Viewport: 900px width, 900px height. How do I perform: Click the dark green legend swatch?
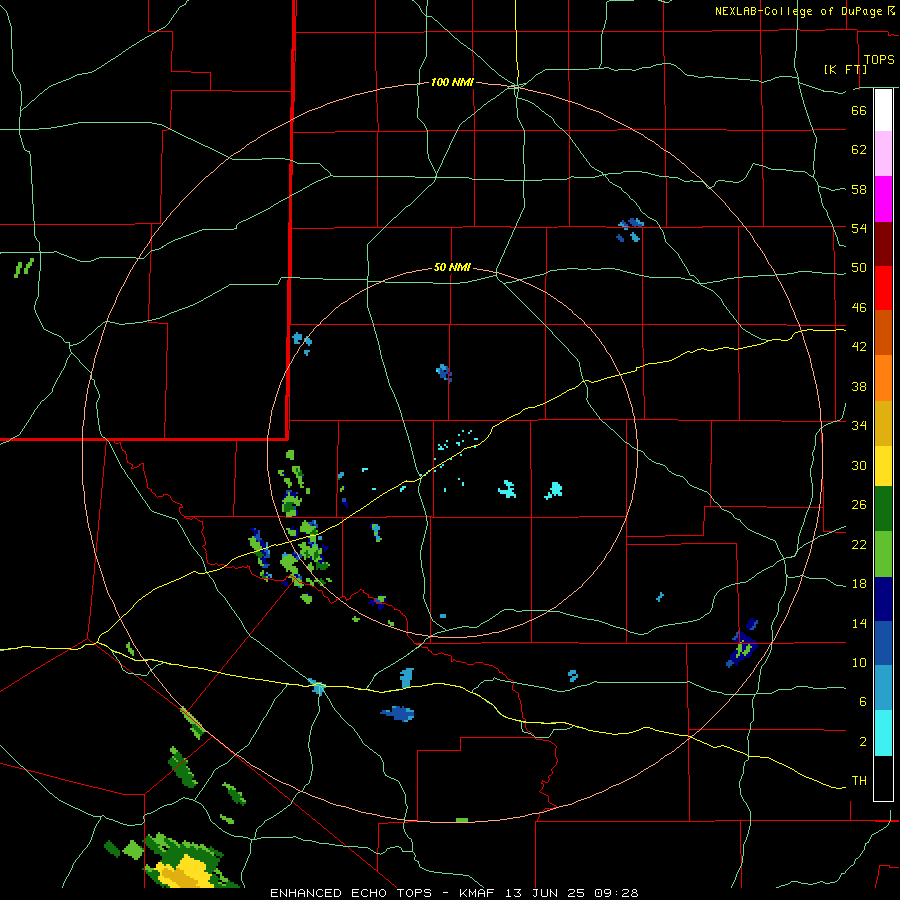[x=883, y=509]
